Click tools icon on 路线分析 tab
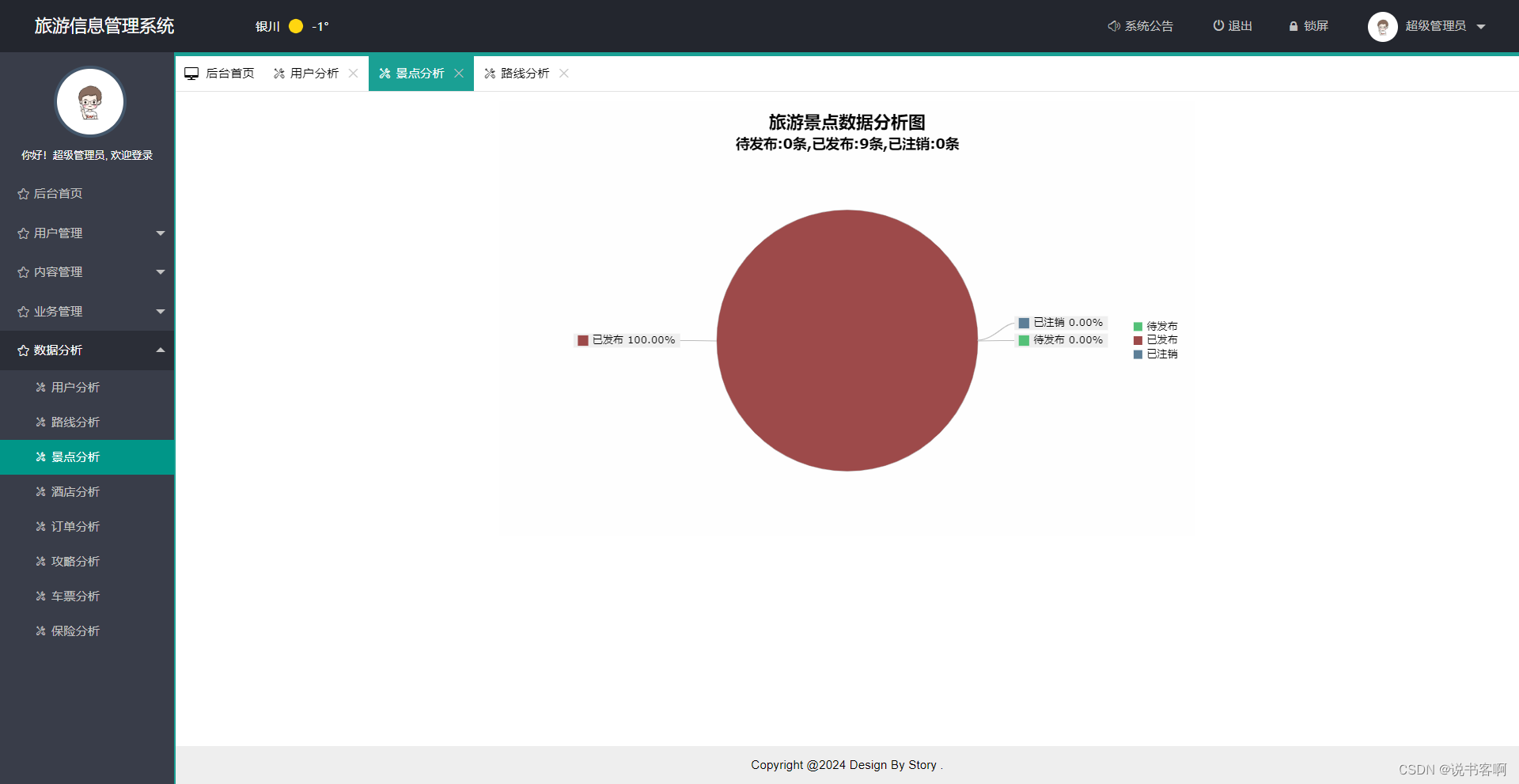The width and height of the screenshot is (1519, 784). pyautogui.click(x=490, y=74)
